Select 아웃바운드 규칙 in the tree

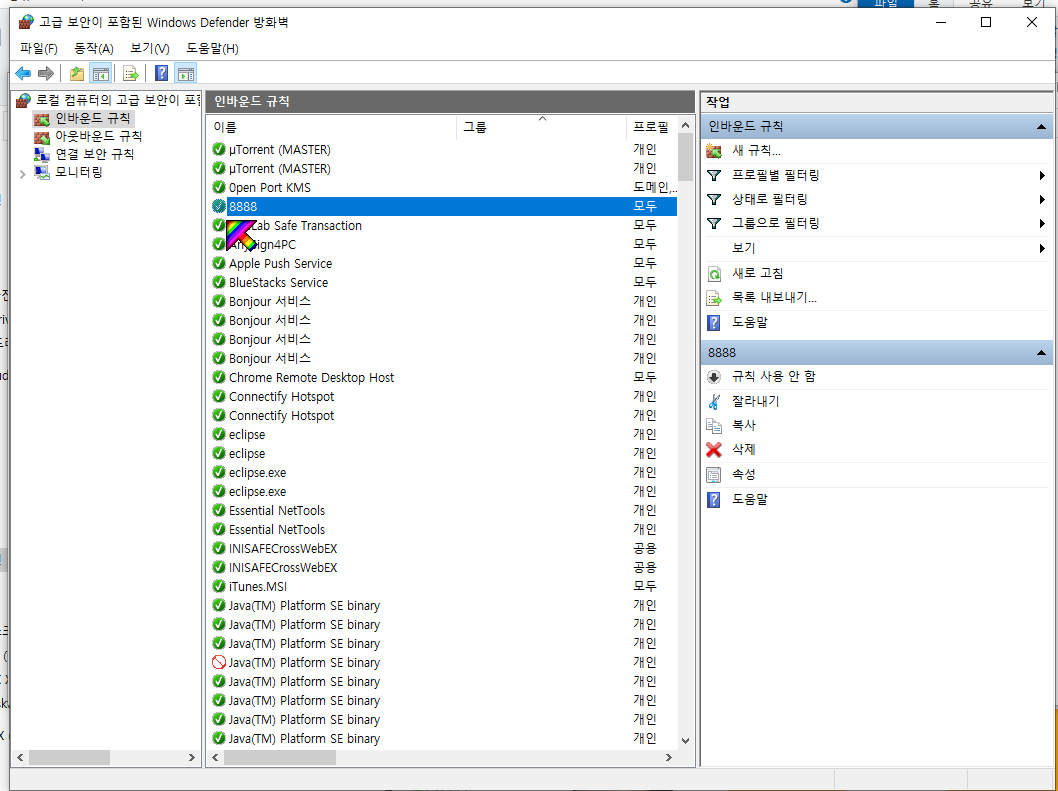99,136
